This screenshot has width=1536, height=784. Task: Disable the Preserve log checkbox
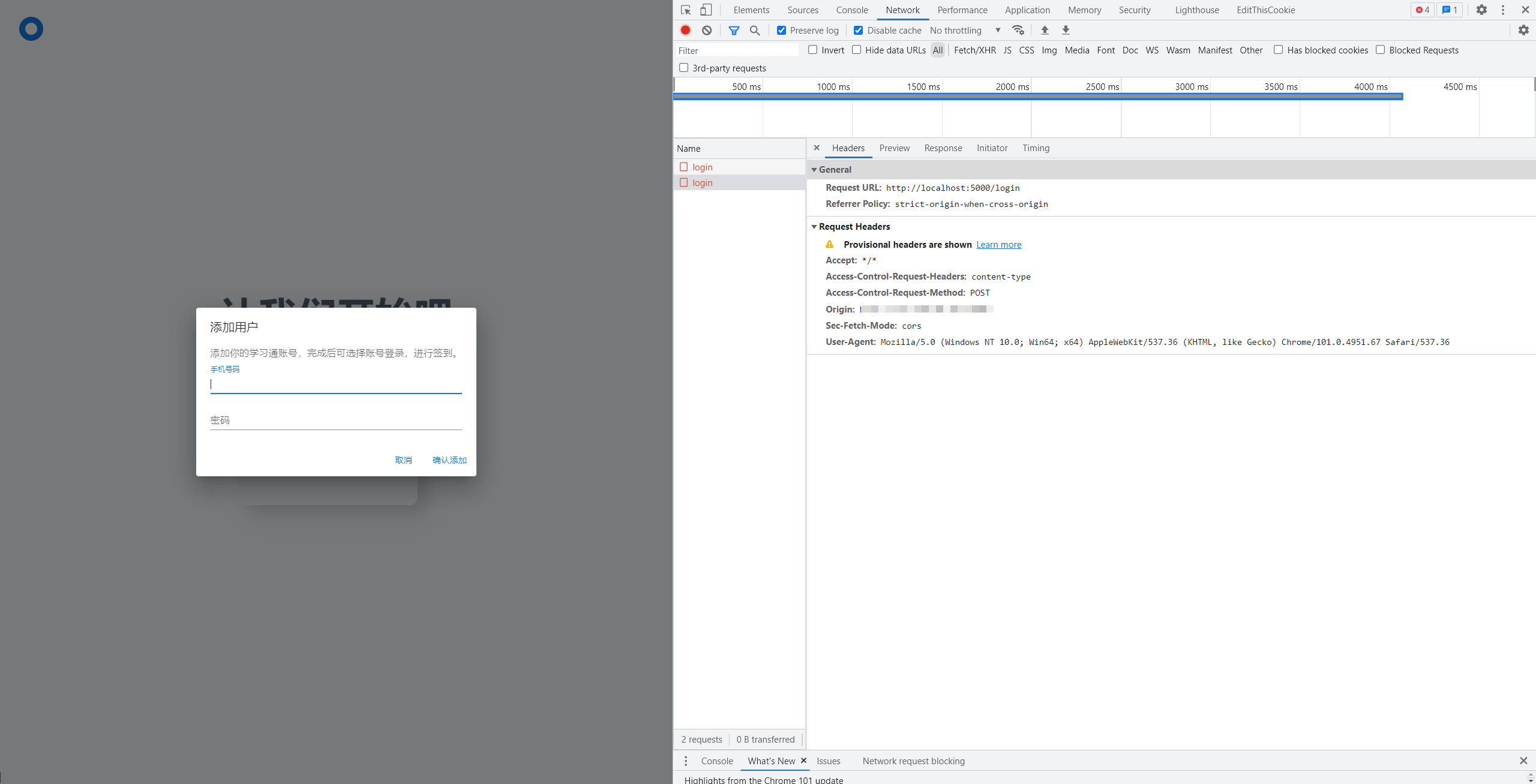(x=781, y=31)
